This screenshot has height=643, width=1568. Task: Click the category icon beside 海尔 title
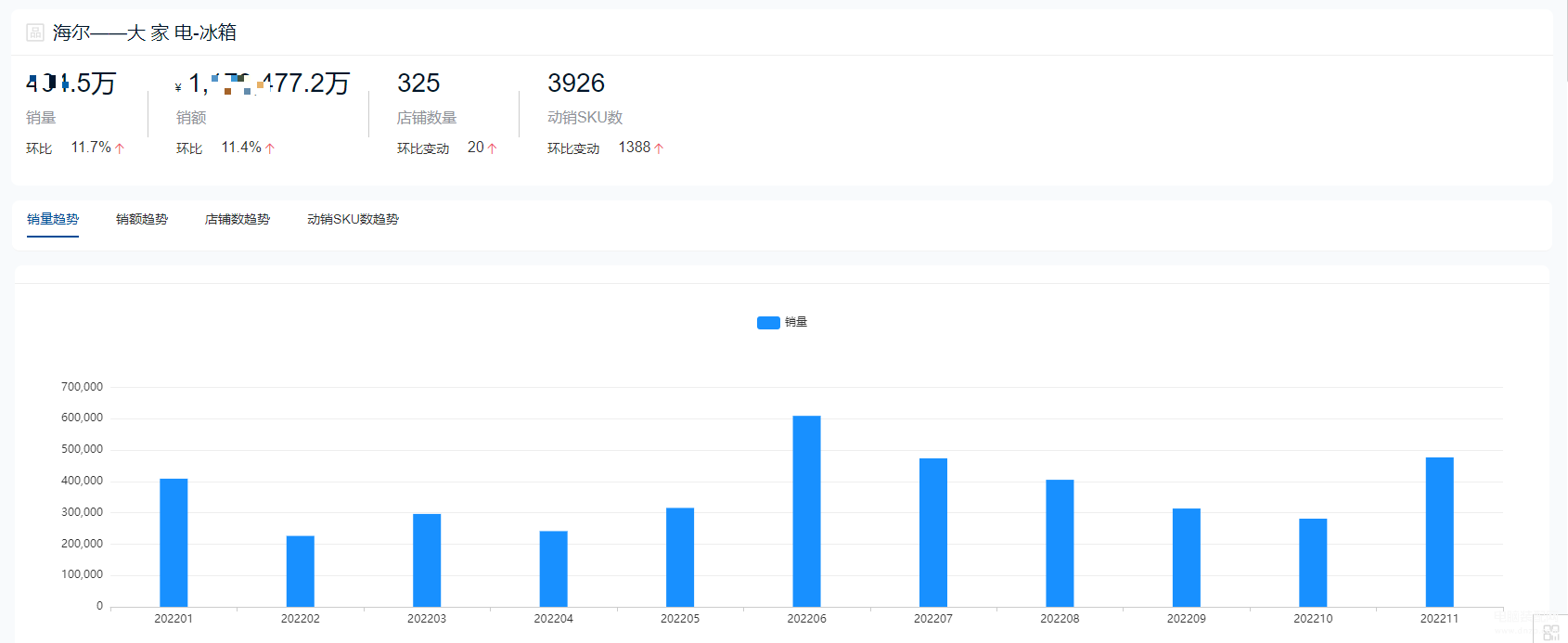35,32
